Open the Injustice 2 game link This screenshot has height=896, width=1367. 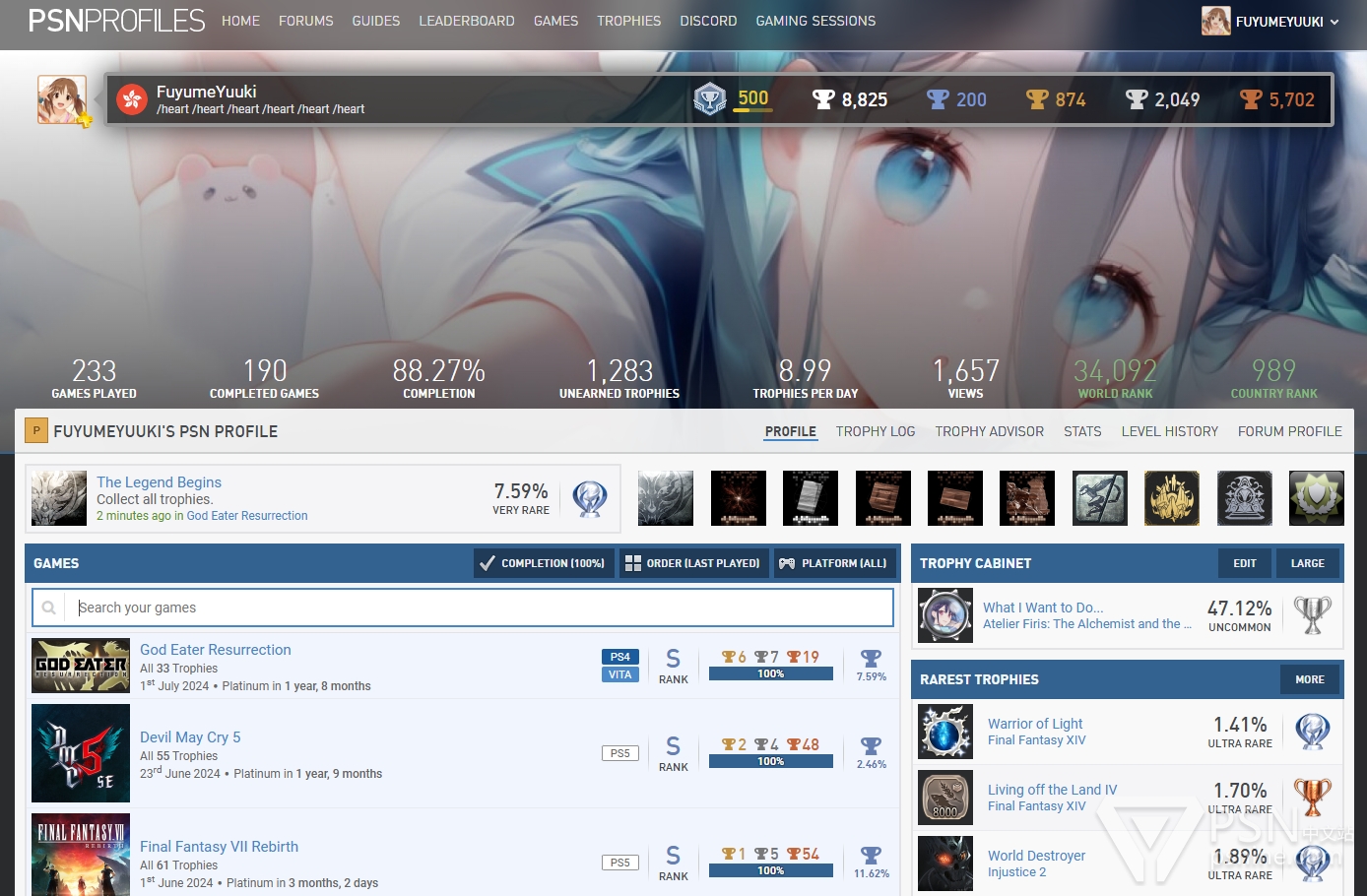(1016, 872)
